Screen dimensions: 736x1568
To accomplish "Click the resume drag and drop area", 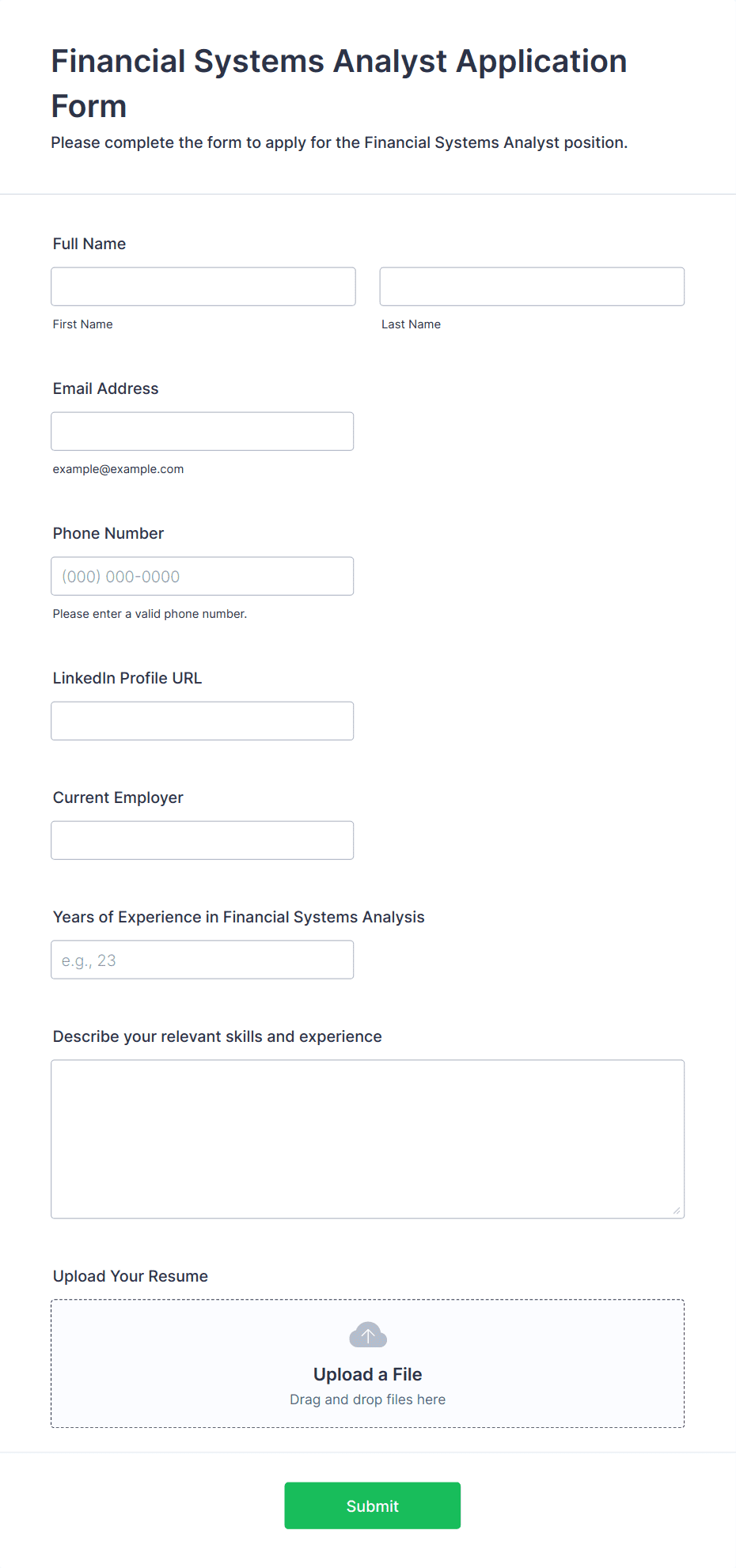I will click(x=368, y=1363).
